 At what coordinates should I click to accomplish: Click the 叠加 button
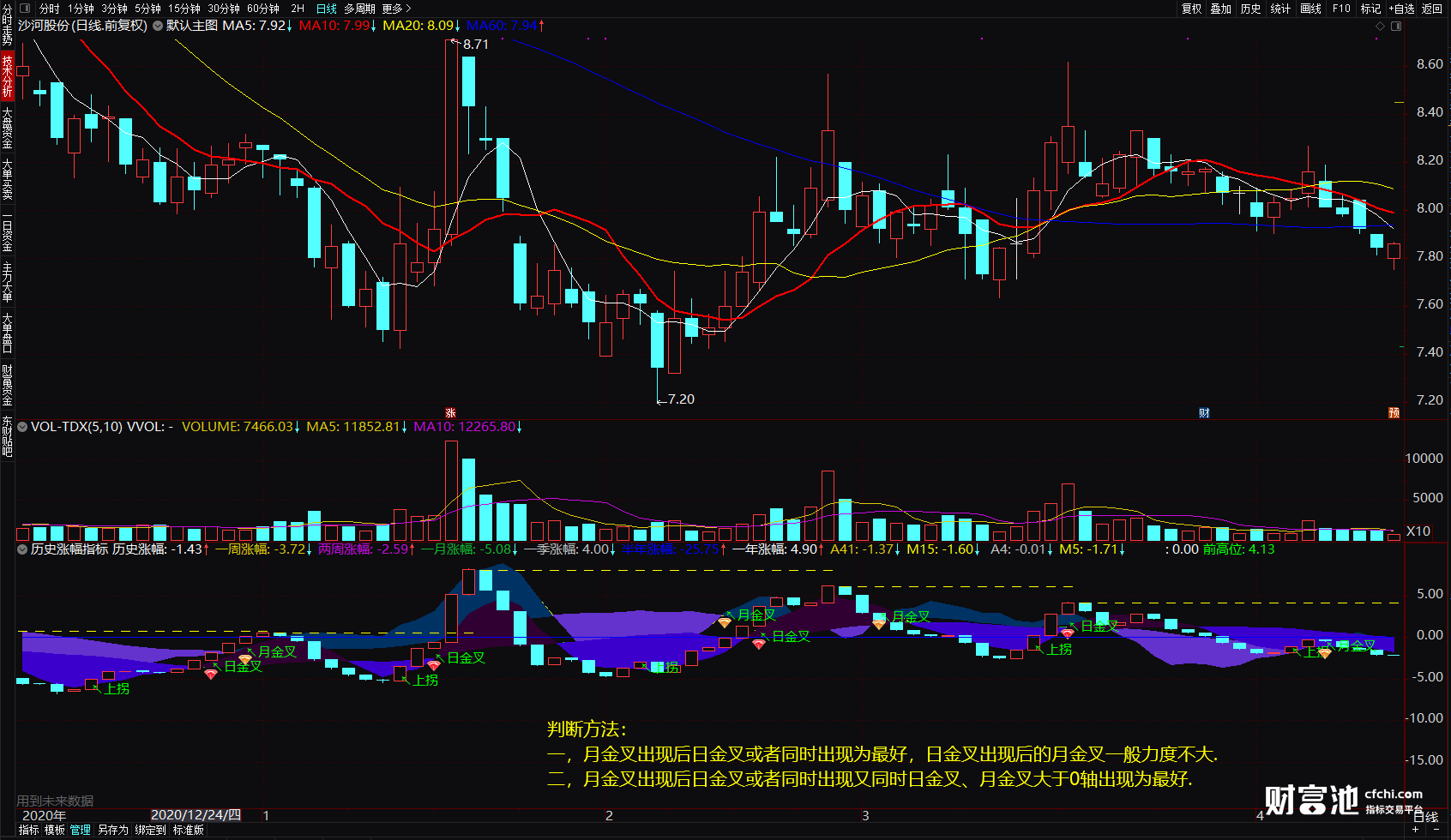[1220, 9]
